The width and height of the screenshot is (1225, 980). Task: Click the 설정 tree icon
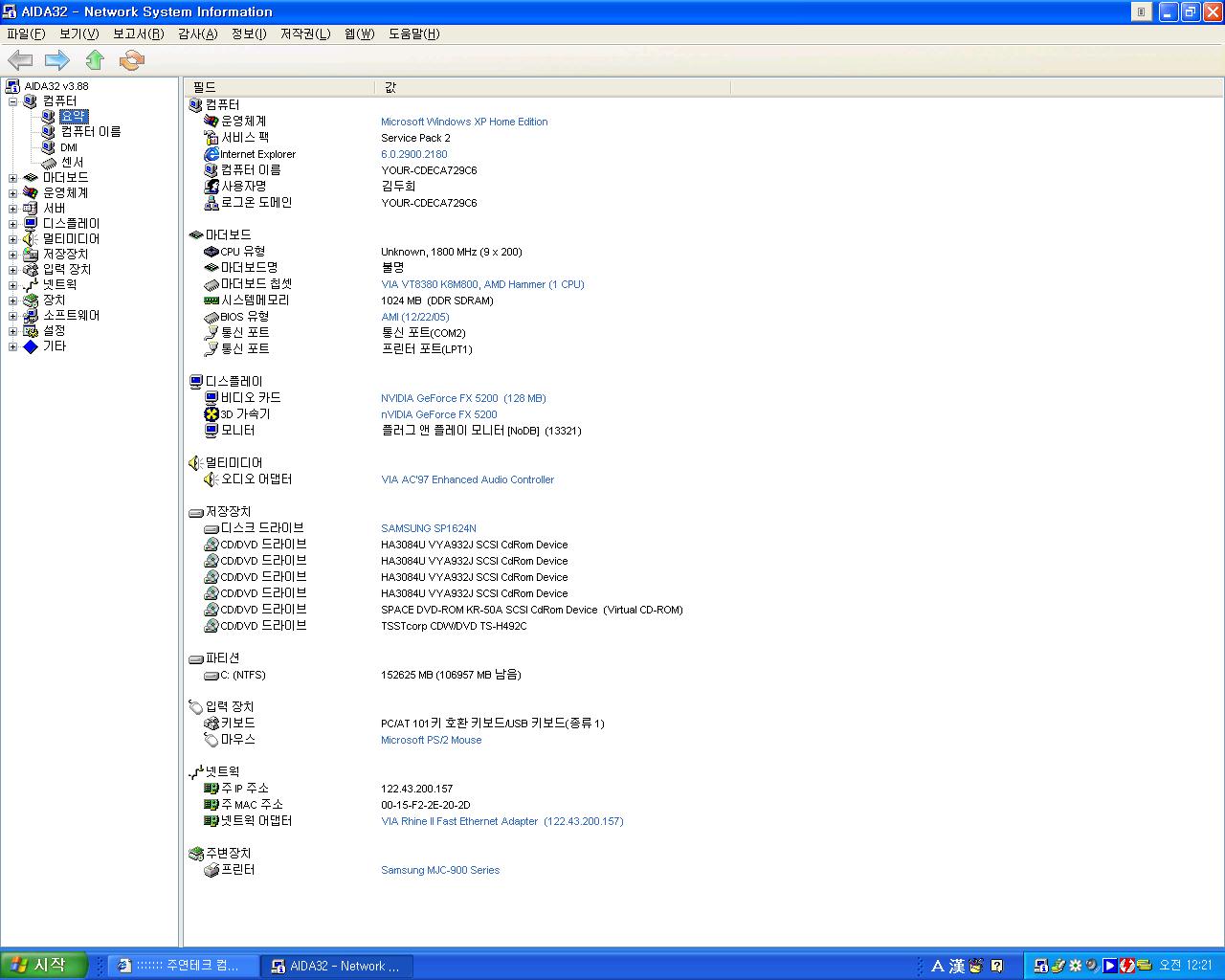click(31, 331)
